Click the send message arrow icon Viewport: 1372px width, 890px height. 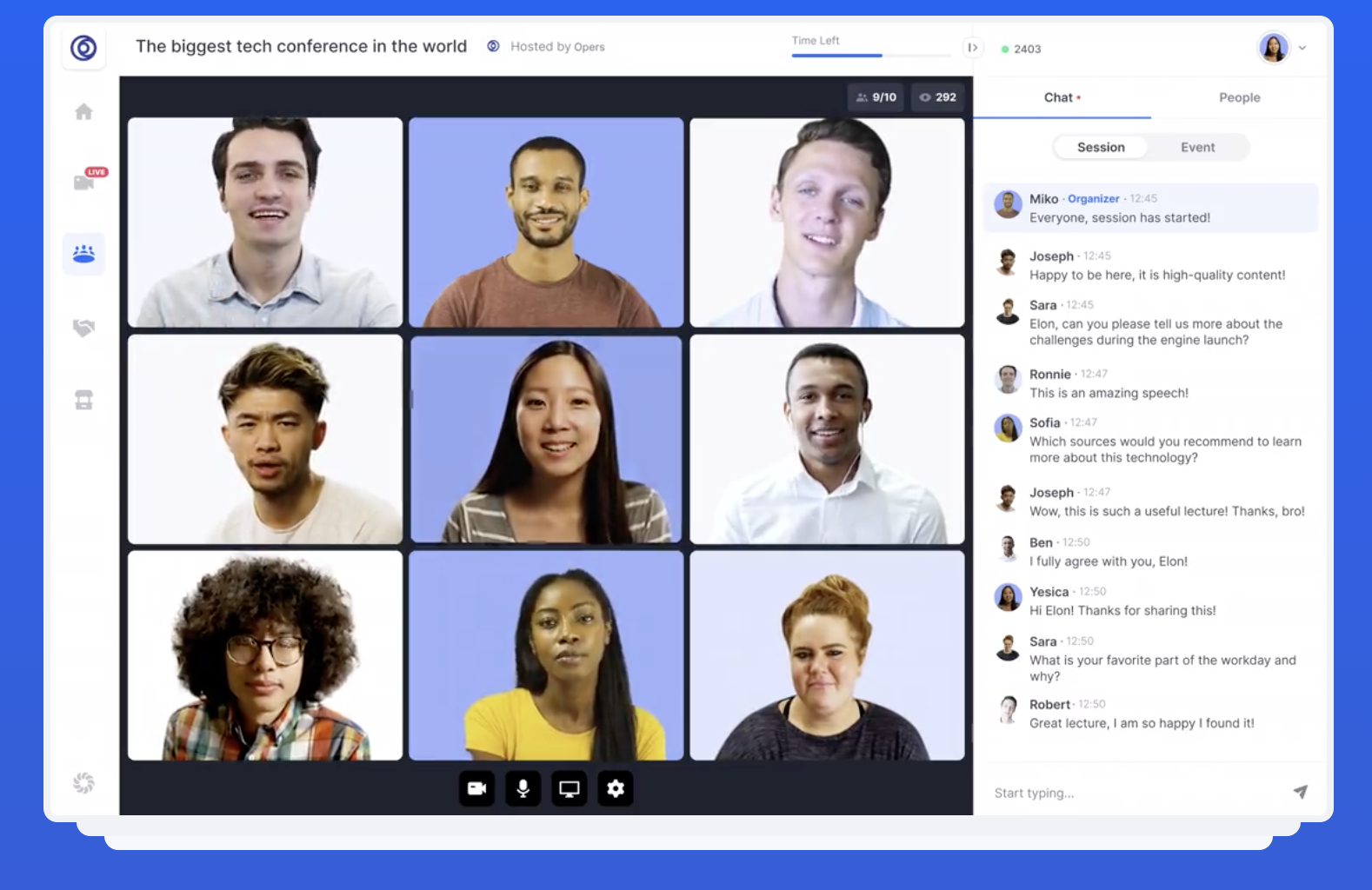pos(1300,792)
